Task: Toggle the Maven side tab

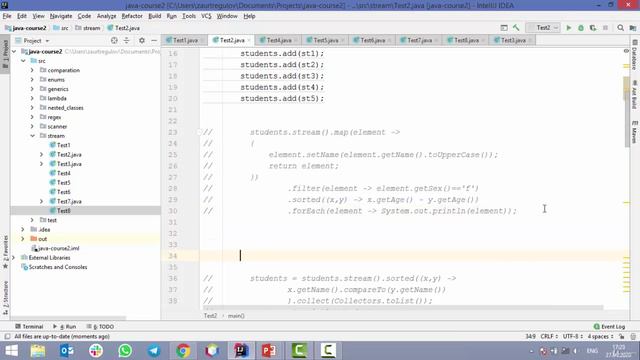Action: pyautogui.click(x=635, y=132)
